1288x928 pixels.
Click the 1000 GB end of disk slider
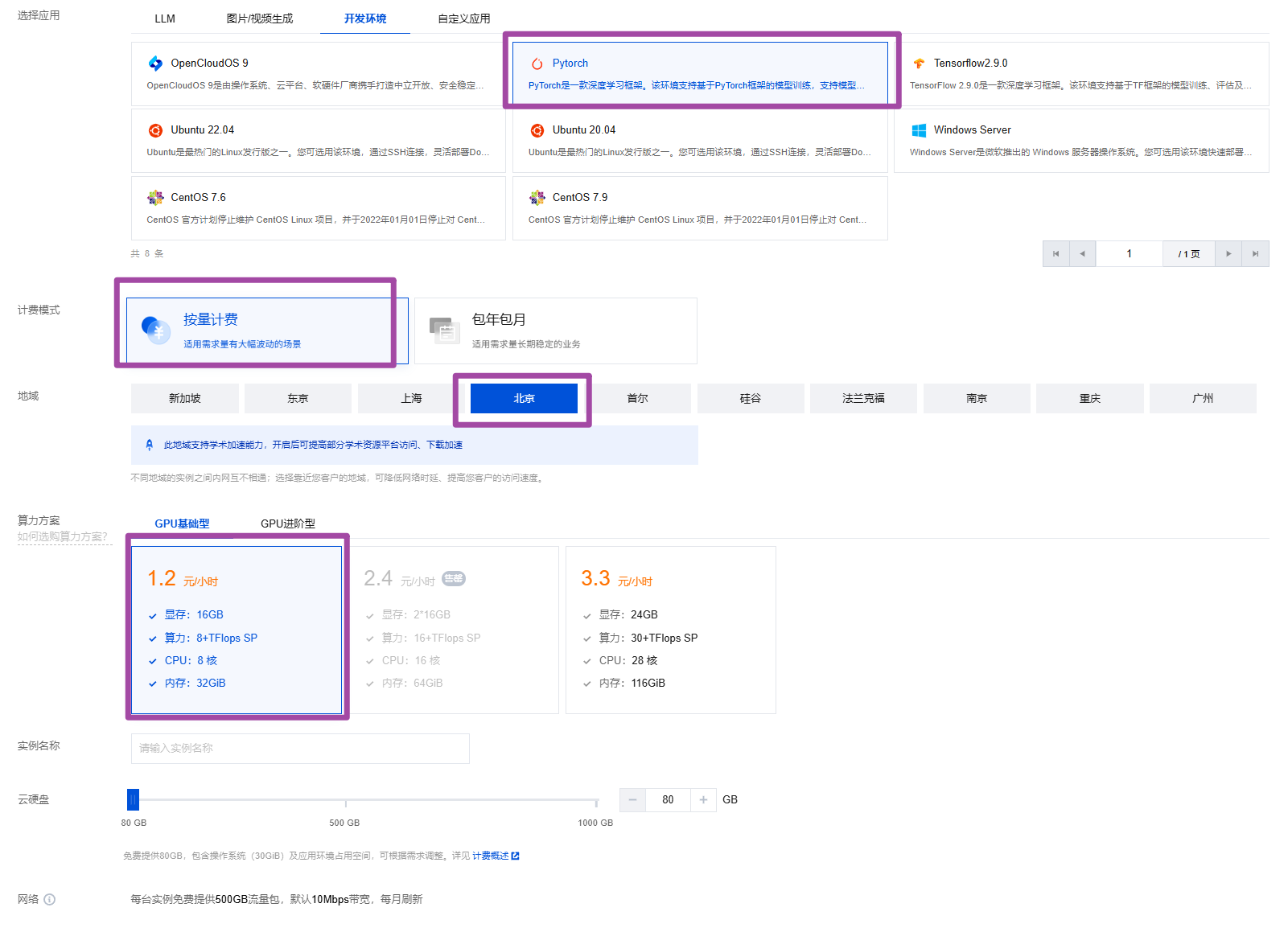click(596, 802)
